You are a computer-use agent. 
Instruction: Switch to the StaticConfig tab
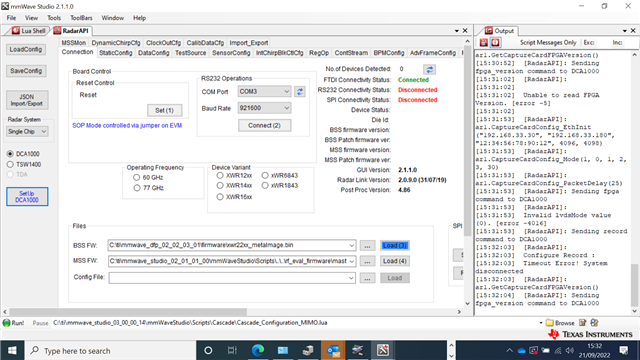tap(116, 53)
